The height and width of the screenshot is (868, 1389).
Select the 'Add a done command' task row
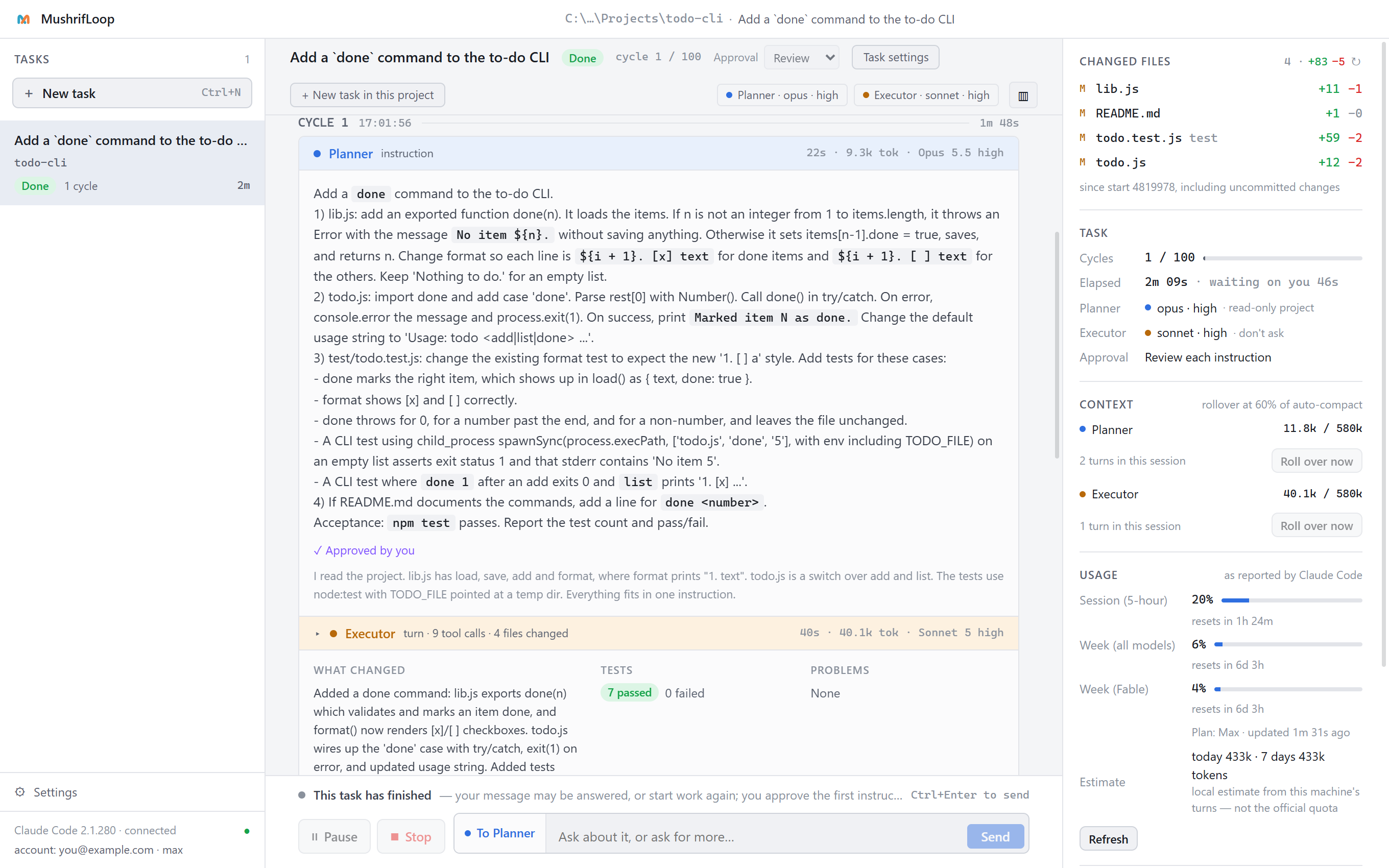[x=132, y=163]
